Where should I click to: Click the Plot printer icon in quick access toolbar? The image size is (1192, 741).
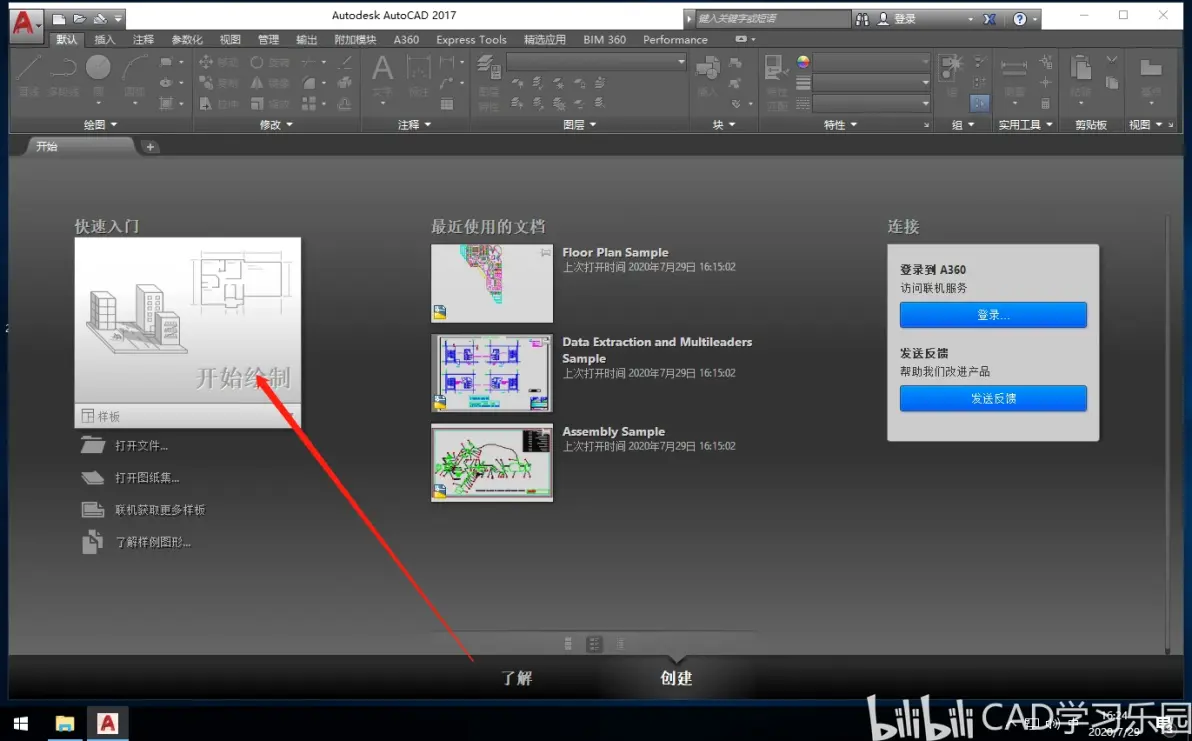tap(100, 18)
